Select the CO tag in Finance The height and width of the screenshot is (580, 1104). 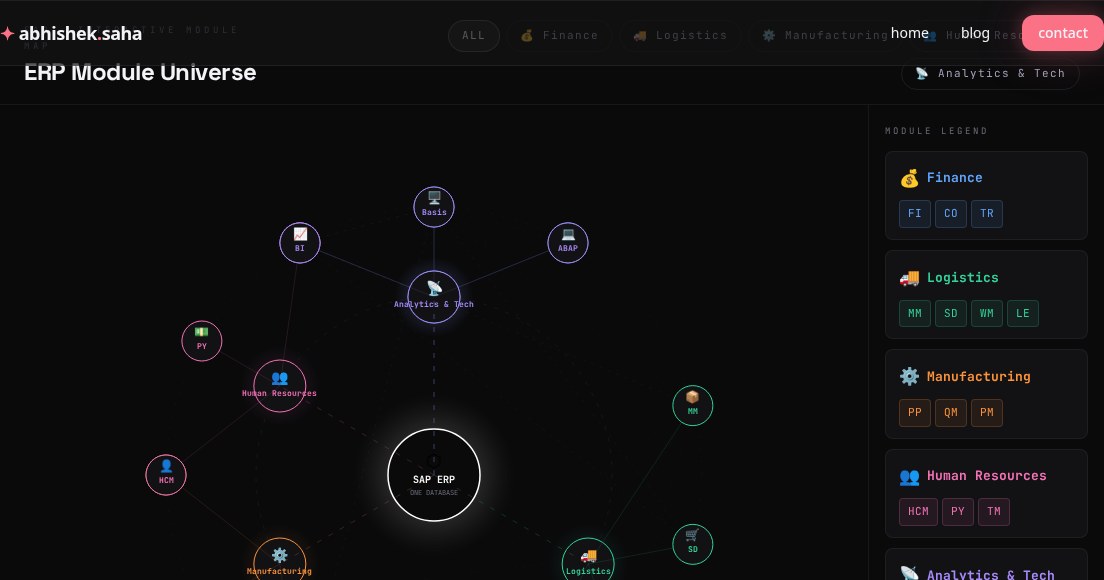[951, 214]
